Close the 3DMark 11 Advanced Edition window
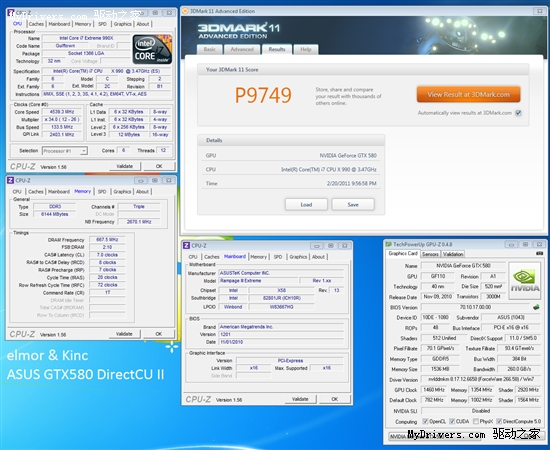Image resolution: width=550 pixels, height=450 pixels. [x=539, y=11]
